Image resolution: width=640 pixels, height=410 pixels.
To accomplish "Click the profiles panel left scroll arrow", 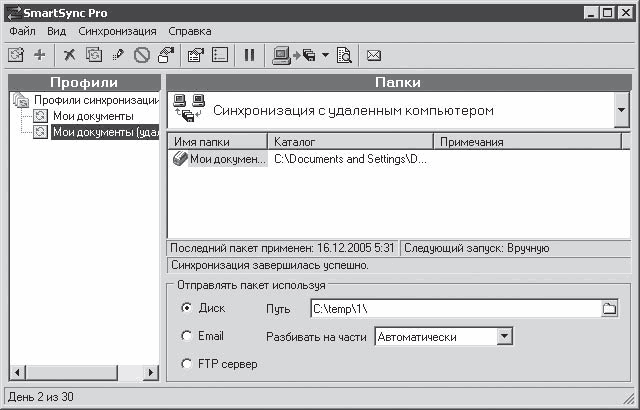I will [17, 372].
